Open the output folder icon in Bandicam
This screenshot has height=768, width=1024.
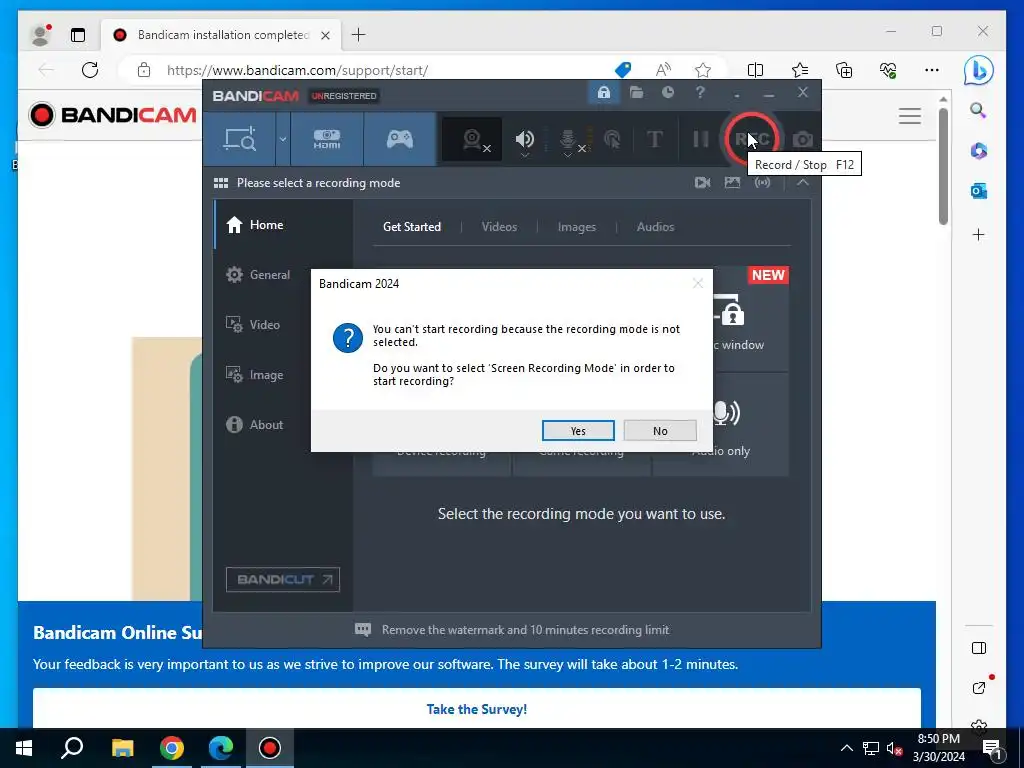point(636,93)
